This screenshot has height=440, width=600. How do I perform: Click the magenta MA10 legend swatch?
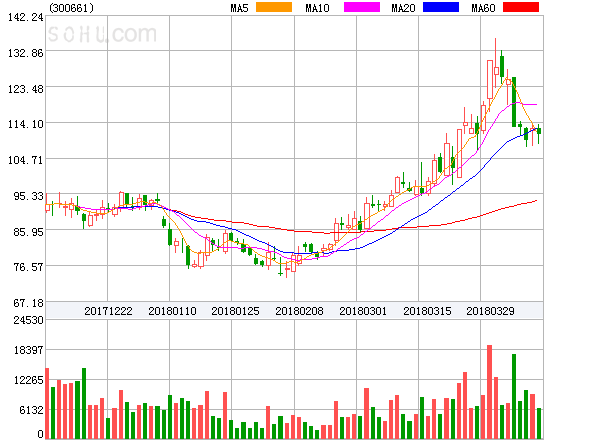click(x=362, y=7)
